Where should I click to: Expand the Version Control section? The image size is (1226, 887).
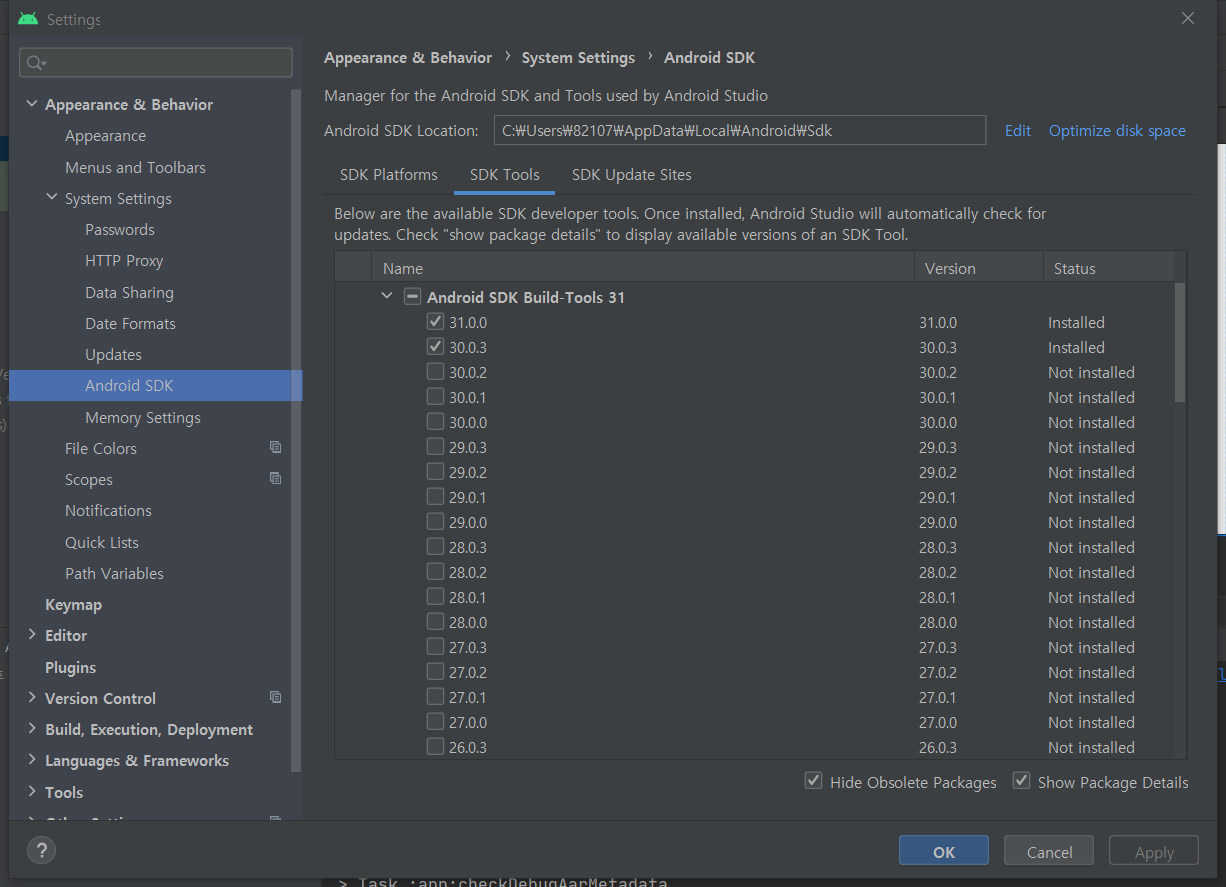[32, 698]
